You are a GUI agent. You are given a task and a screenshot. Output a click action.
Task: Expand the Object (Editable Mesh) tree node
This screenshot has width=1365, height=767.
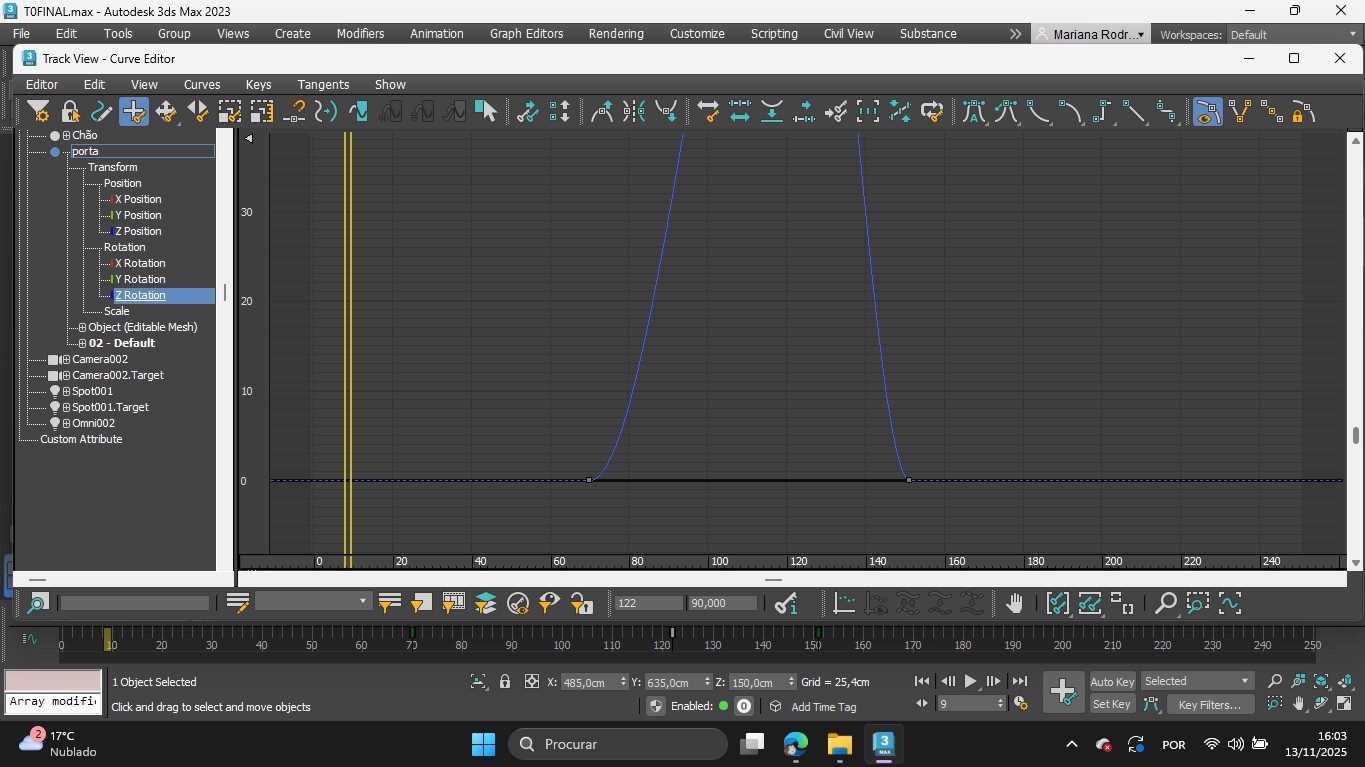click(83, 327)
